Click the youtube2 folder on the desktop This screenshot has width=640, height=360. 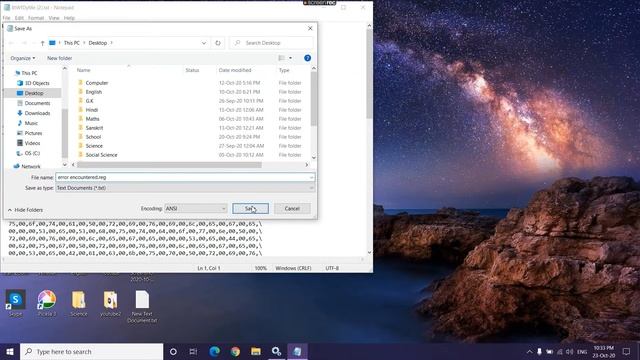[x=110, y=303]
